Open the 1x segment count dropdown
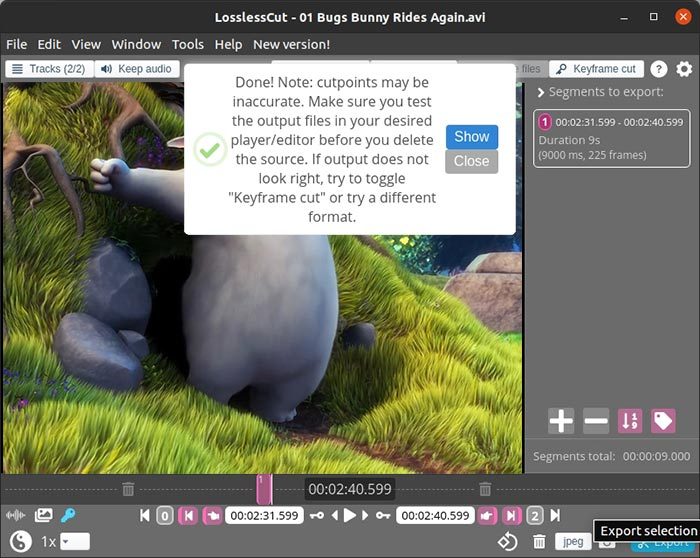This screenshot has height=558, width=700. (x=74, y=541)
